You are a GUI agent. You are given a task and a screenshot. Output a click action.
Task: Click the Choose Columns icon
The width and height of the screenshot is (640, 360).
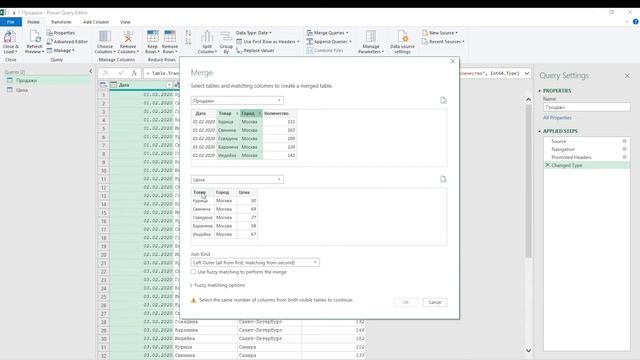105,37
